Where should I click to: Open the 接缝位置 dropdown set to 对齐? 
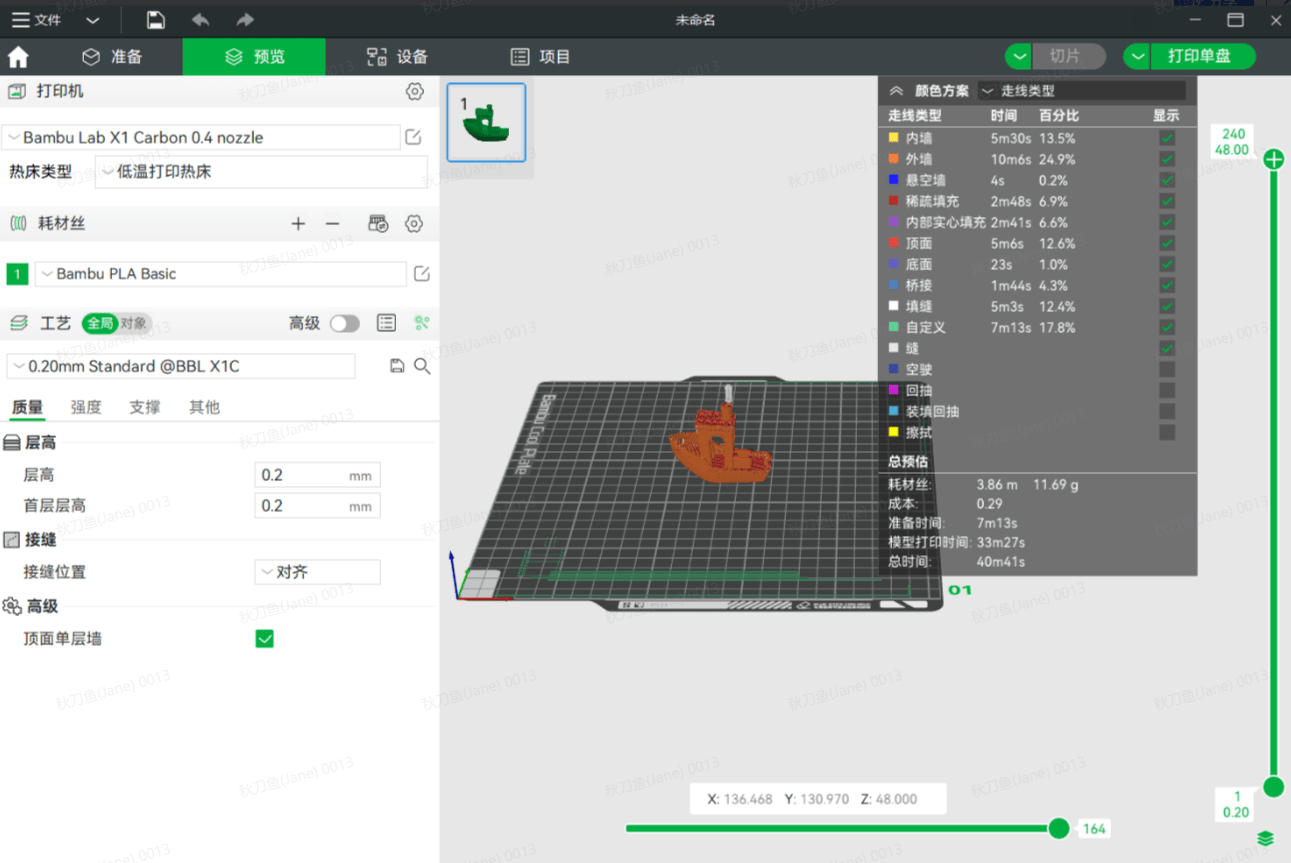pyautogui.click(x=316, y=571)
